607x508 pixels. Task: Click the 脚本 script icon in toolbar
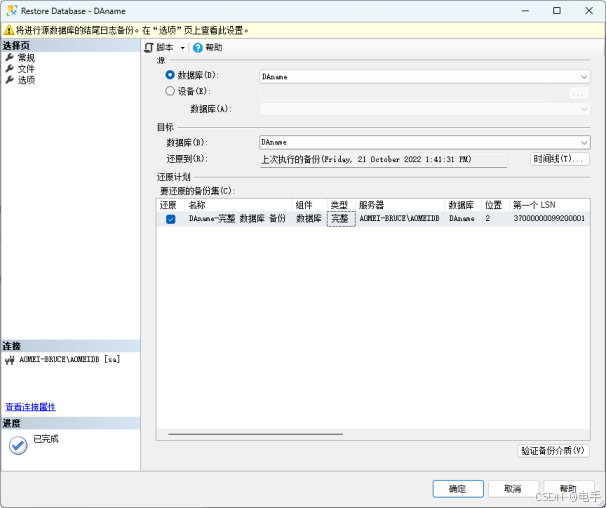(150, 47)
